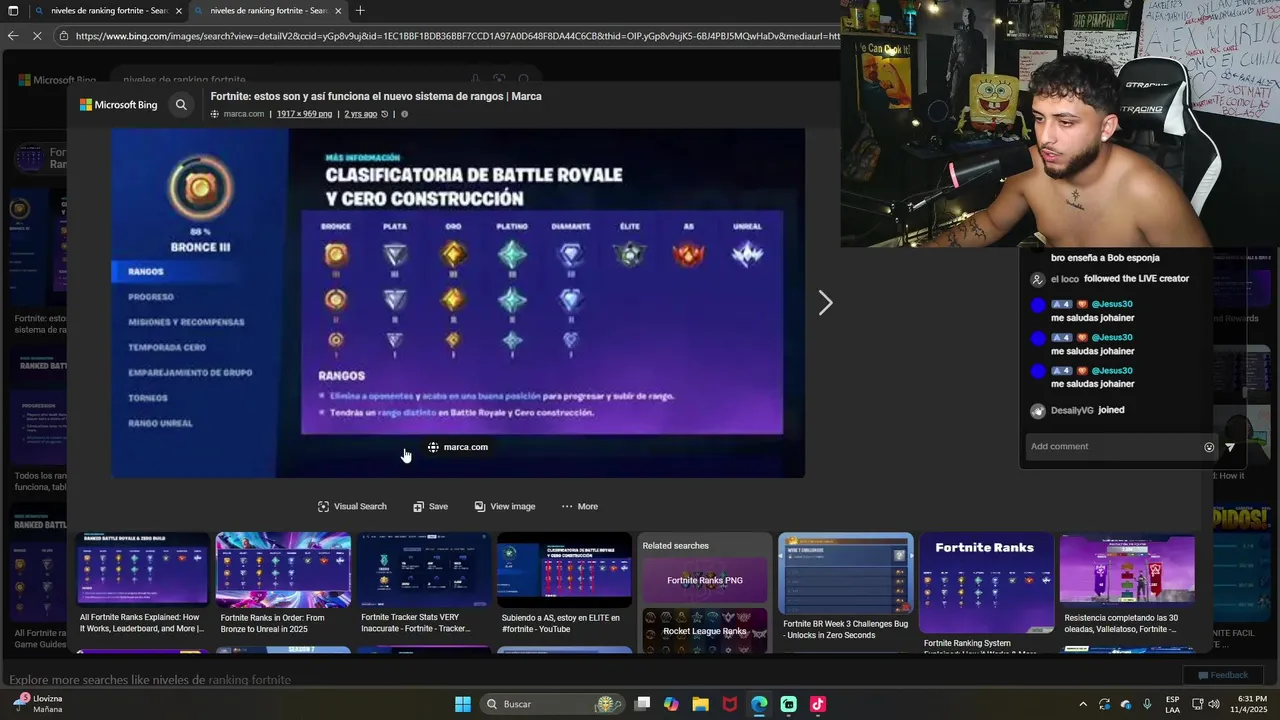Click the bing.com URL in the address bar
Image resolution: width=1280 pixels, height=720 pixels.
(x=456, y=36)
